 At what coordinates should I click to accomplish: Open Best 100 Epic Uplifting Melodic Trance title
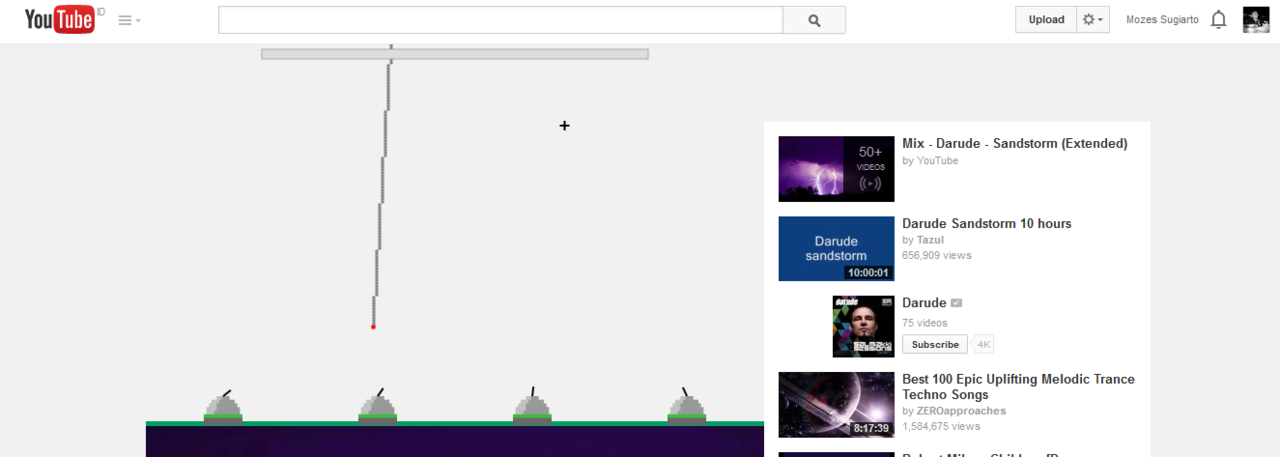pyautogui.click(x=1018, y=388)
